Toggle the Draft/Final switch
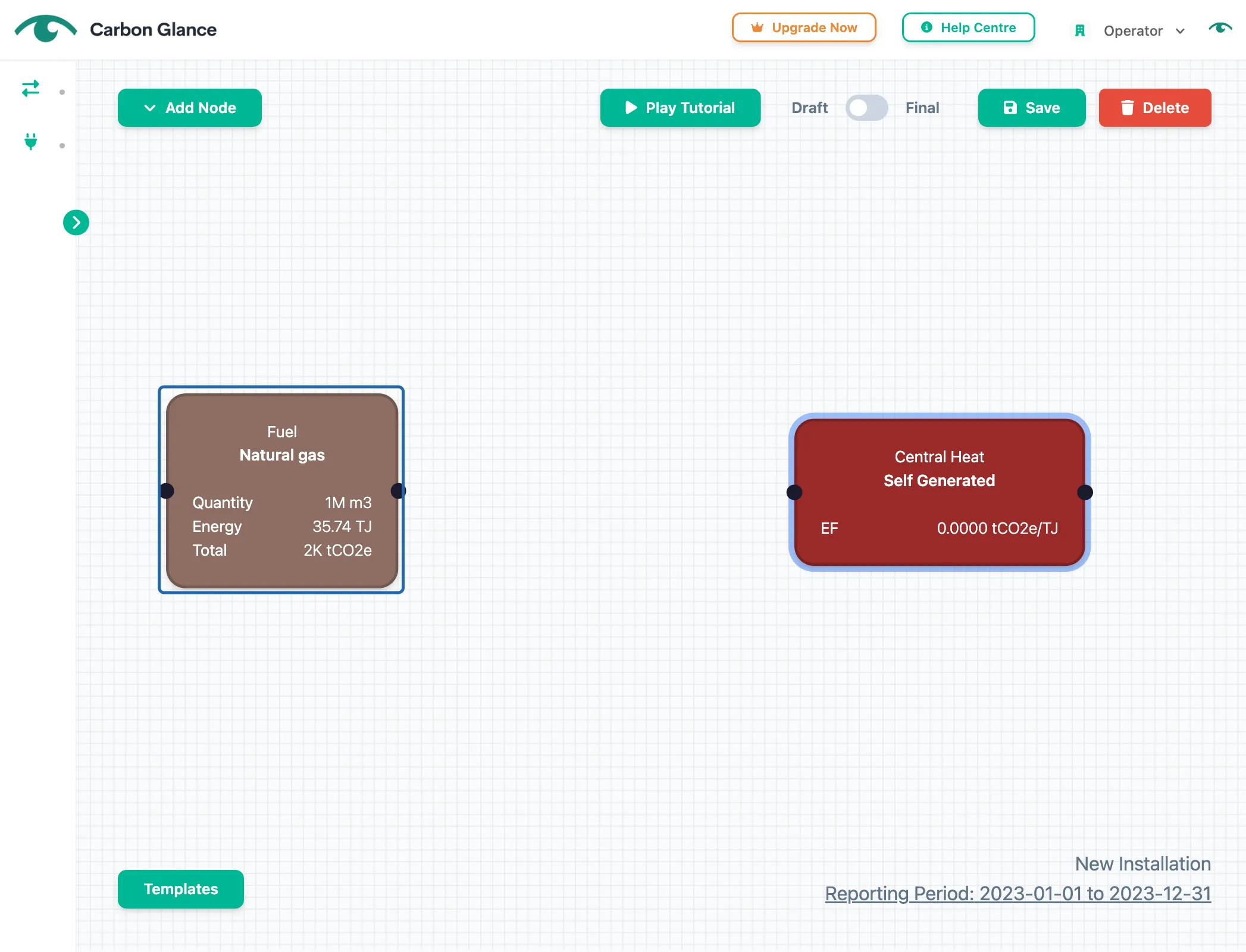The height and width of the screenshot is (952, 1246). point(866,108)
